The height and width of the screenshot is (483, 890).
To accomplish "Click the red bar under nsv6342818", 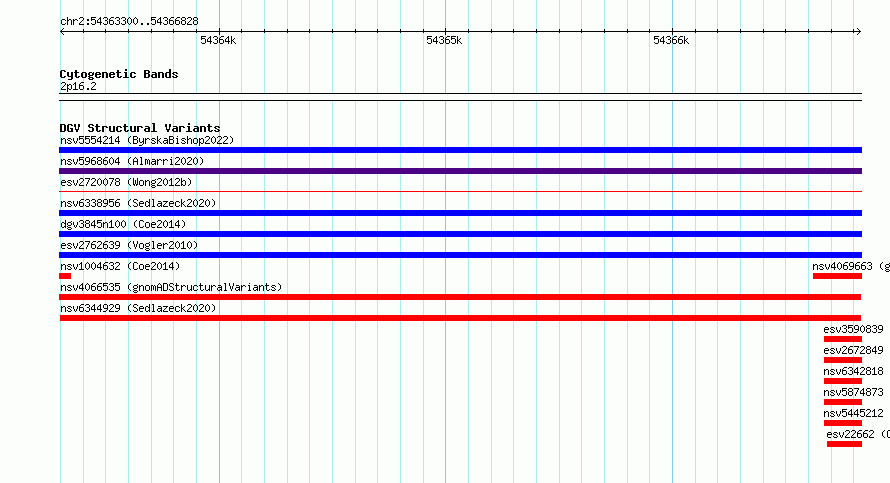I will (843, 381).
